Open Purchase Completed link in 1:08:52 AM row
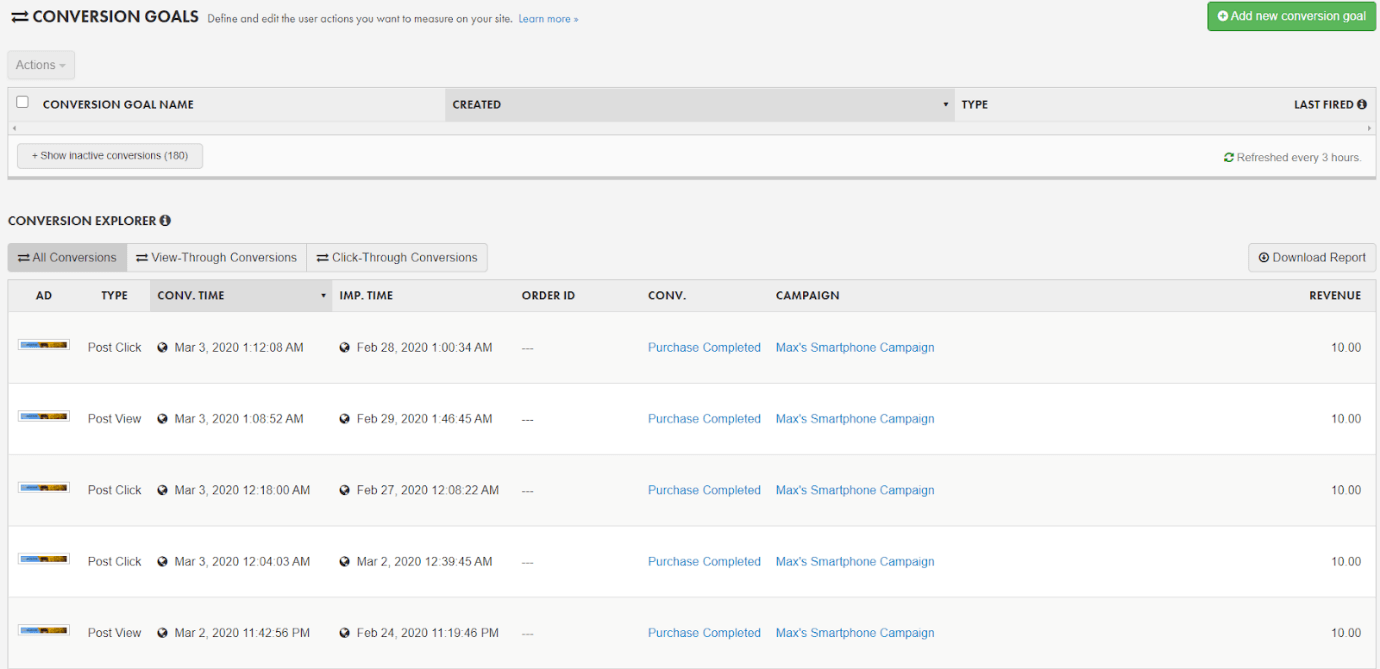1380x669 pixels. point(704,419)
